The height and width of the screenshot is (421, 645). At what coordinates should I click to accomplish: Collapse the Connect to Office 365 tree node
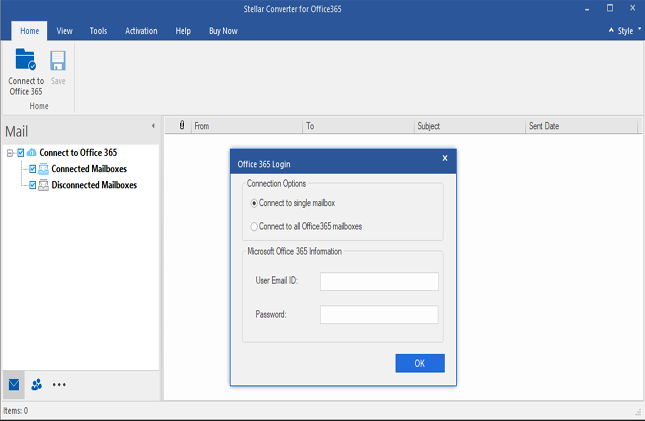click(x=10, y=153)
